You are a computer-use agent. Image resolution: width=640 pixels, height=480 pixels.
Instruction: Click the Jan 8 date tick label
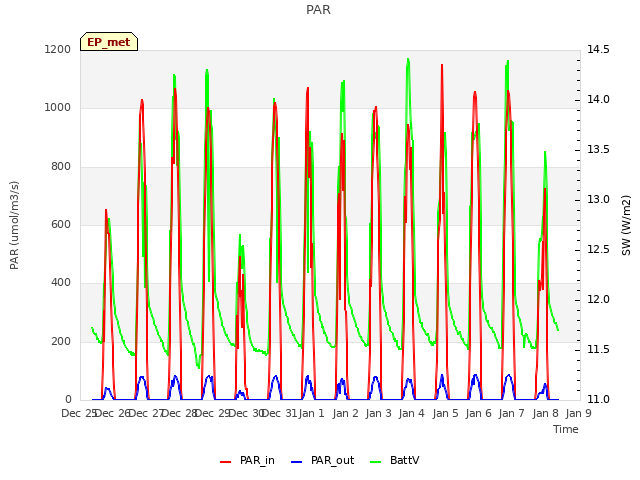point(545,413)
